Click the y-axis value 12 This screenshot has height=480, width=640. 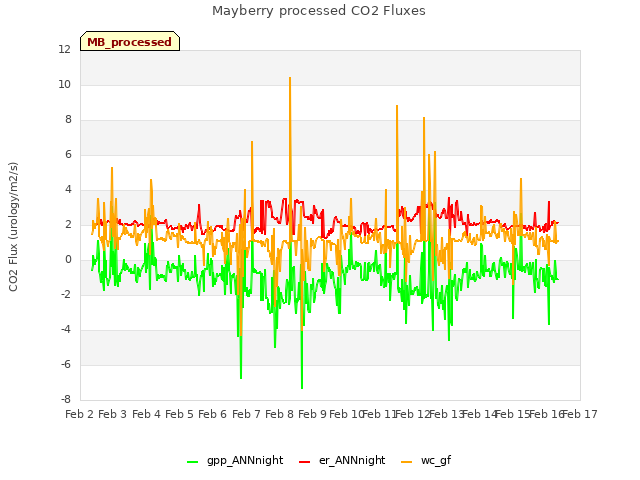pos(64,49)
